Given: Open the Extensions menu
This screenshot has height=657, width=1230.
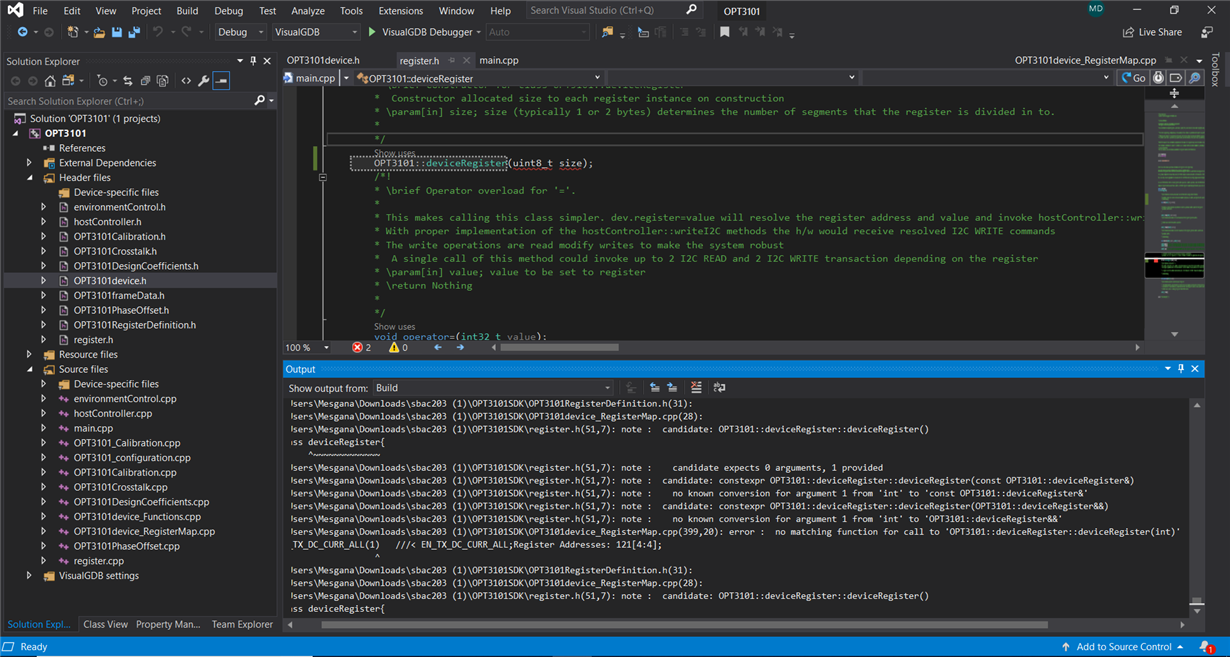Looking at the screenshot, I should 400,11.
